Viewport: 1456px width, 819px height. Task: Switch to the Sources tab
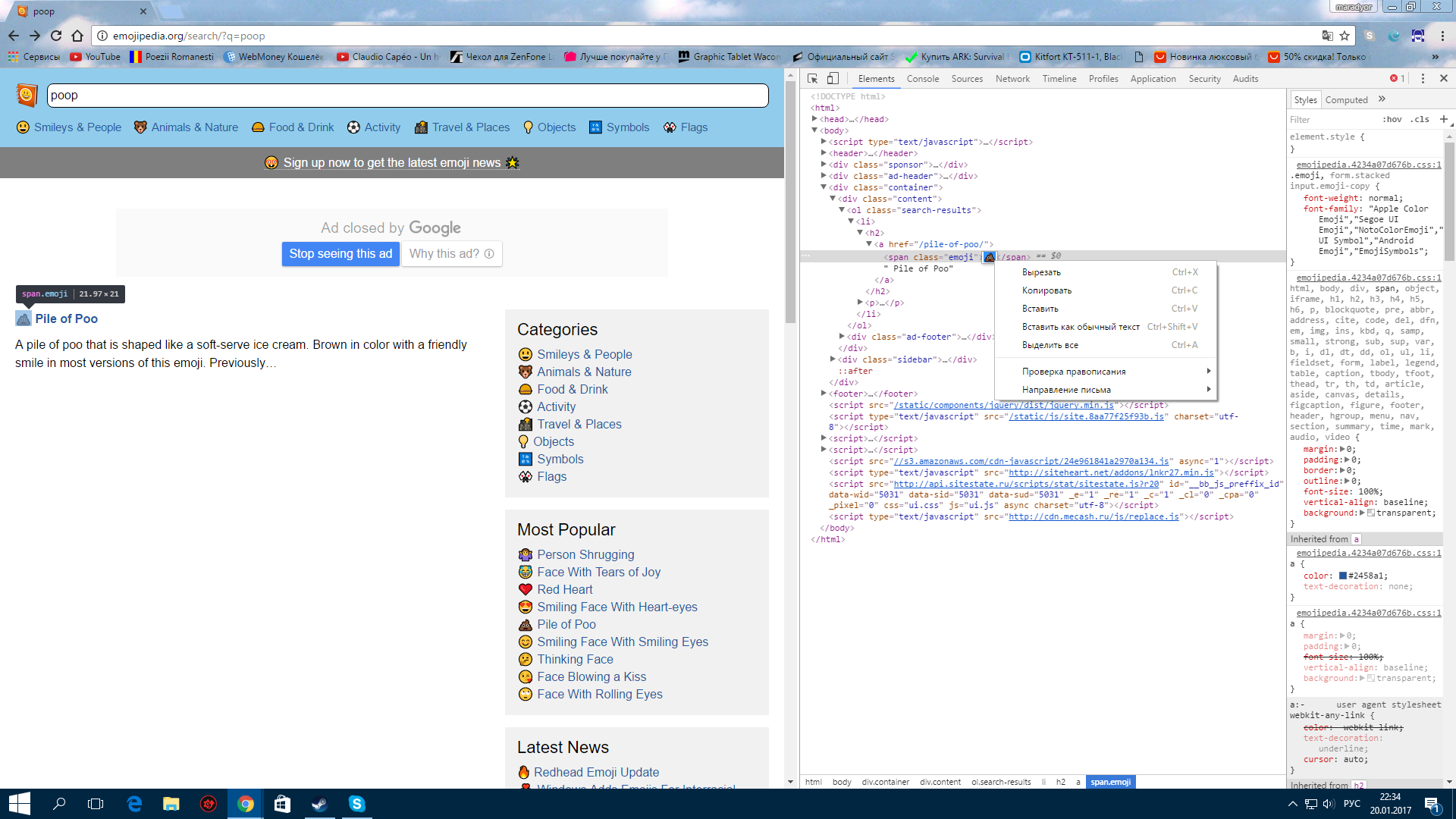point(967,79)
